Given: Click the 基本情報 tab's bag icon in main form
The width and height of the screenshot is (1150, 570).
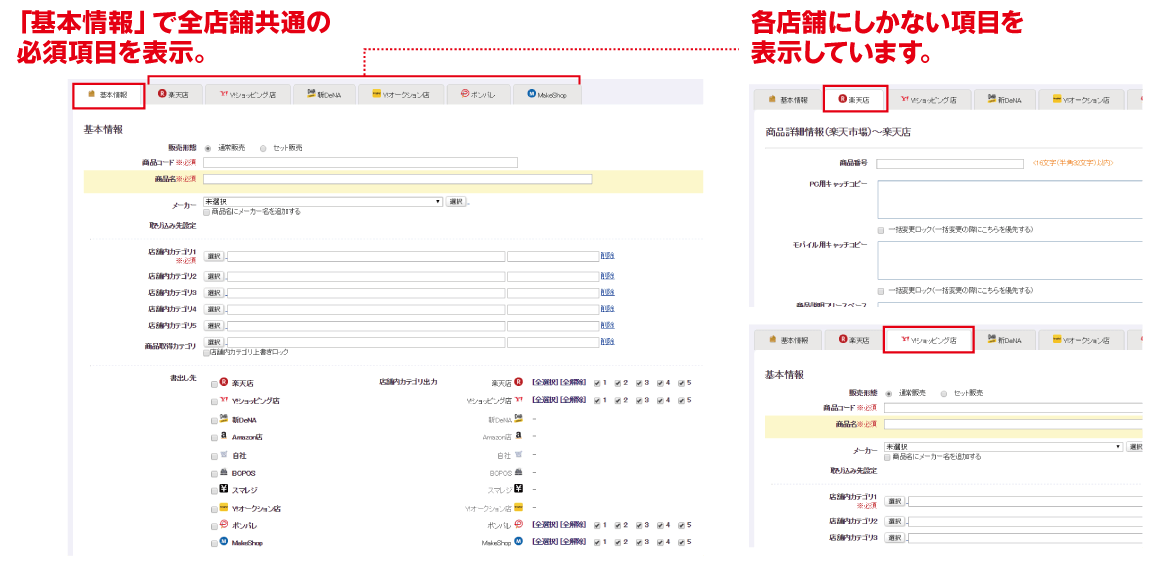Looking at the screenshot, I should point(92,94).
